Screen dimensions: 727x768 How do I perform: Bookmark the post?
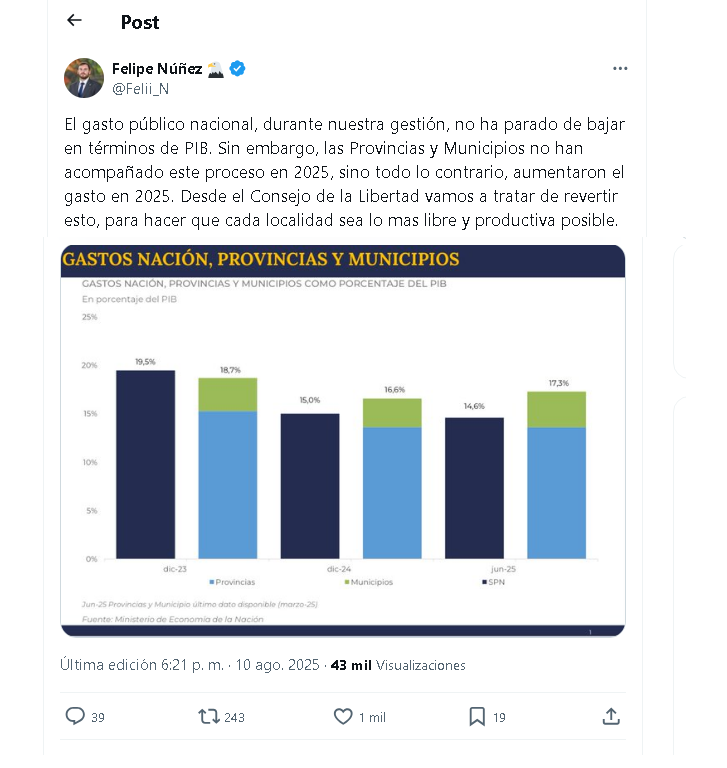tap(477, 716)
